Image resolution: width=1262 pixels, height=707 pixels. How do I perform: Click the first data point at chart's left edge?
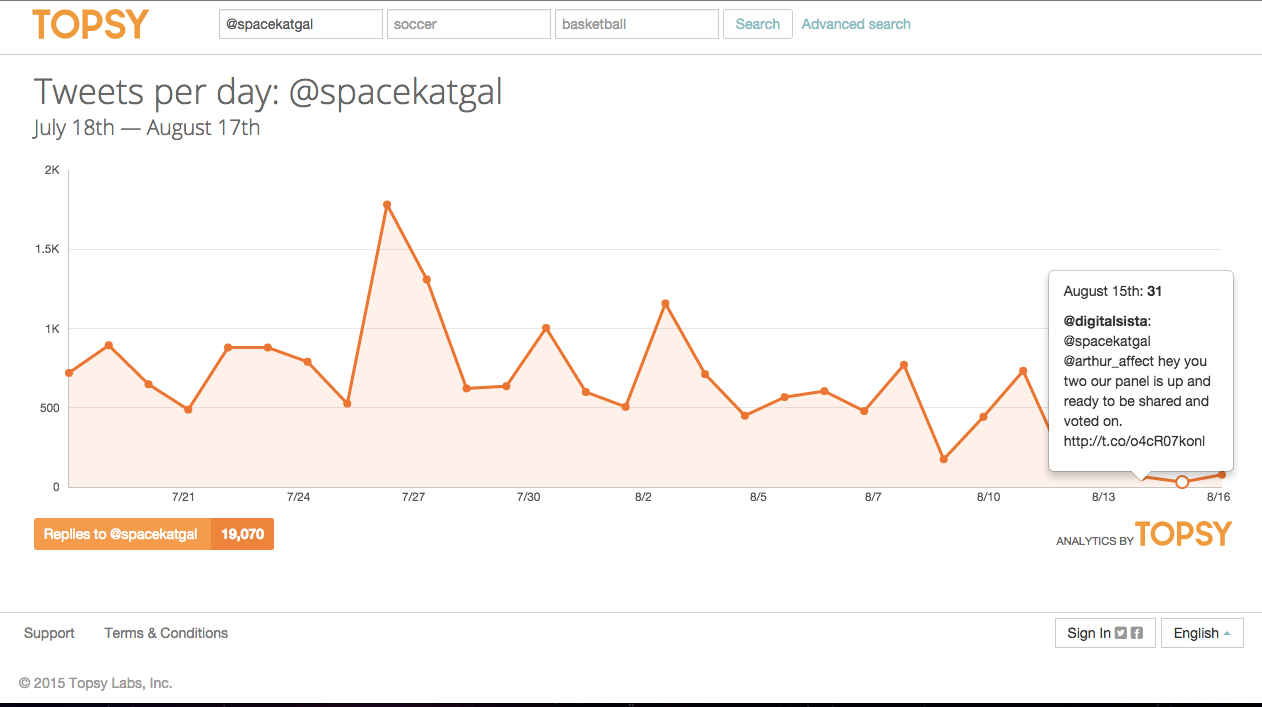[69, 373]
